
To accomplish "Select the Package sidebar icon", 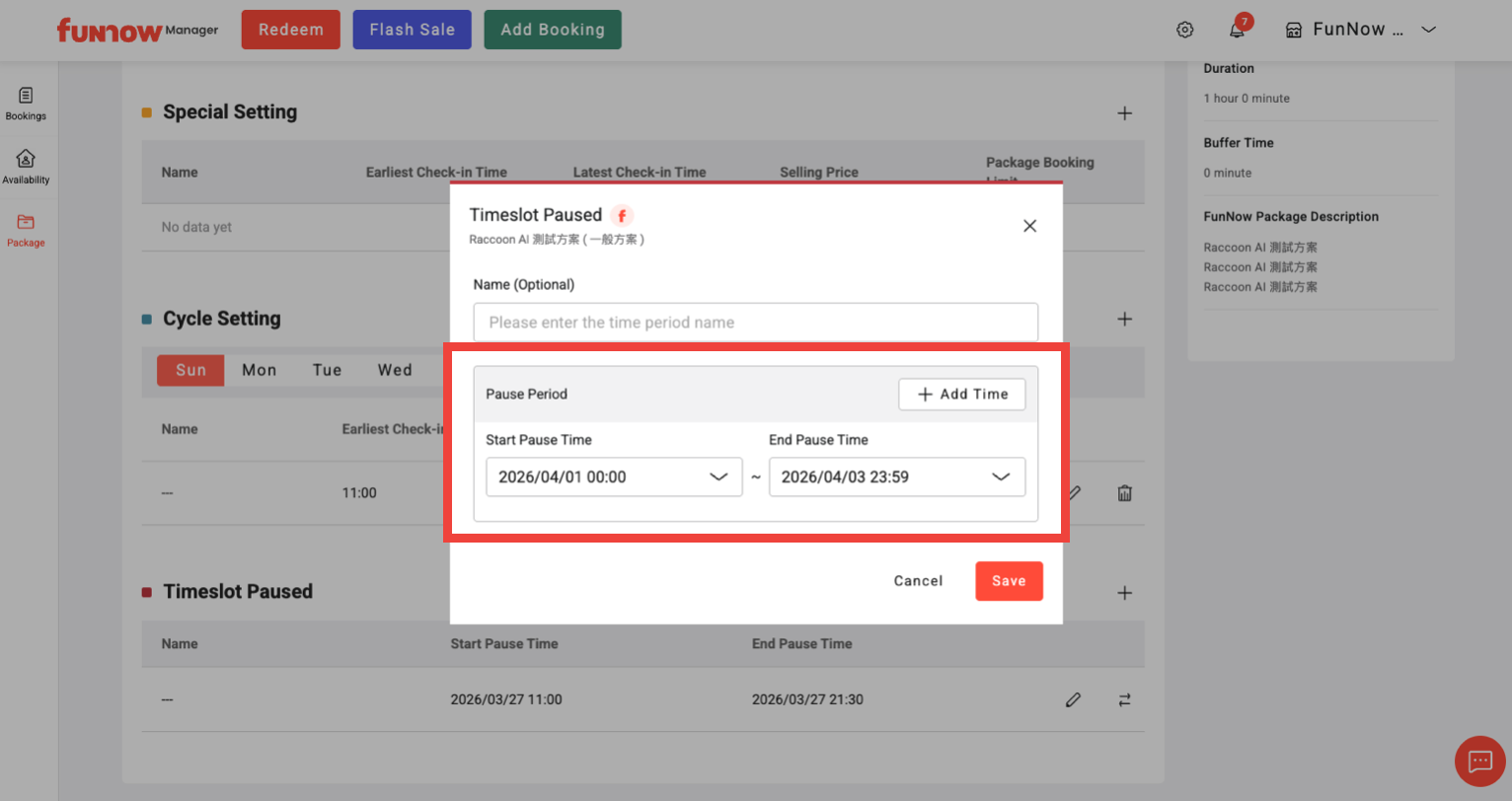I will (26, 229).
